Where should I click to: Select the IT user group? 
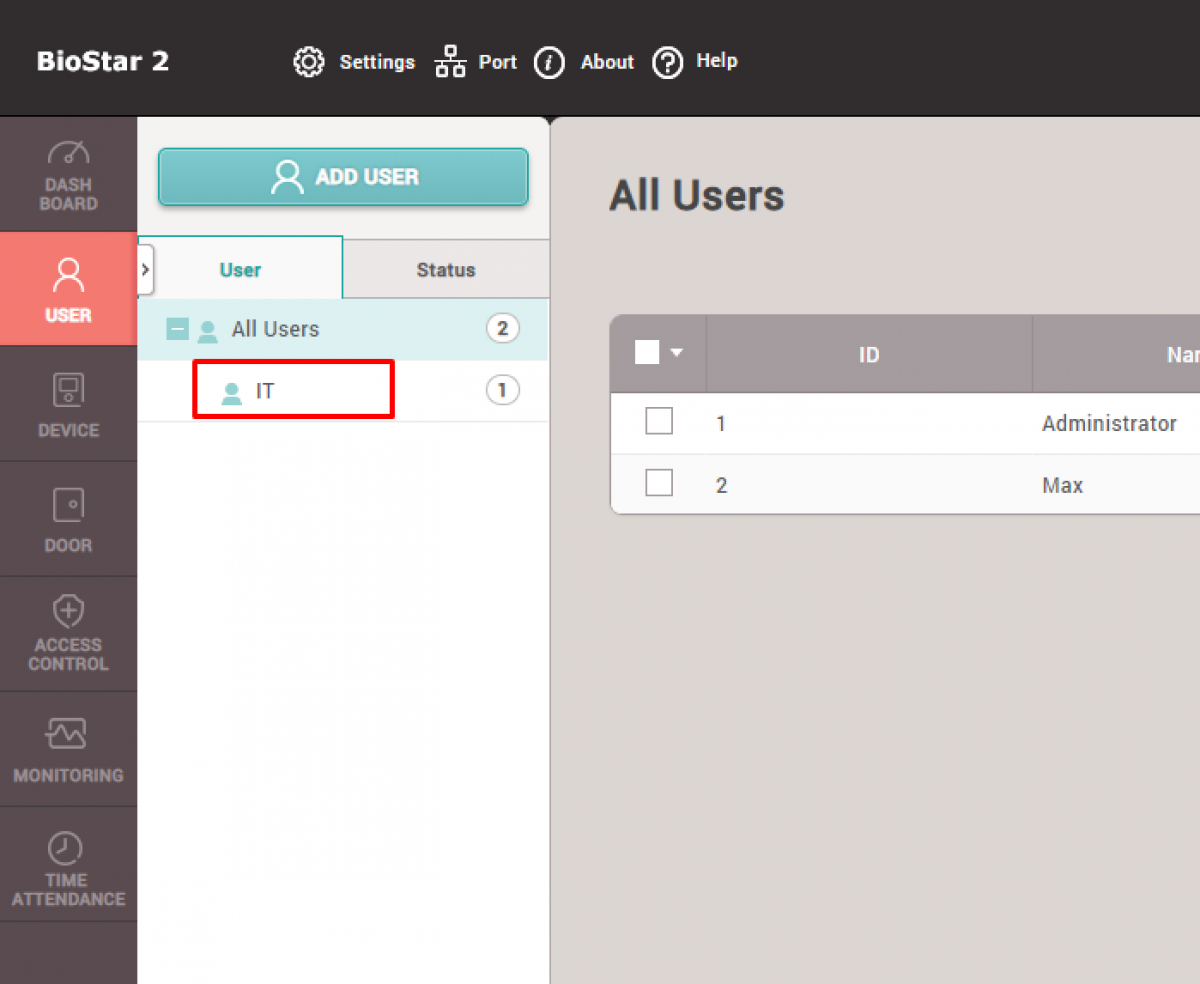[x=265, y=391]
